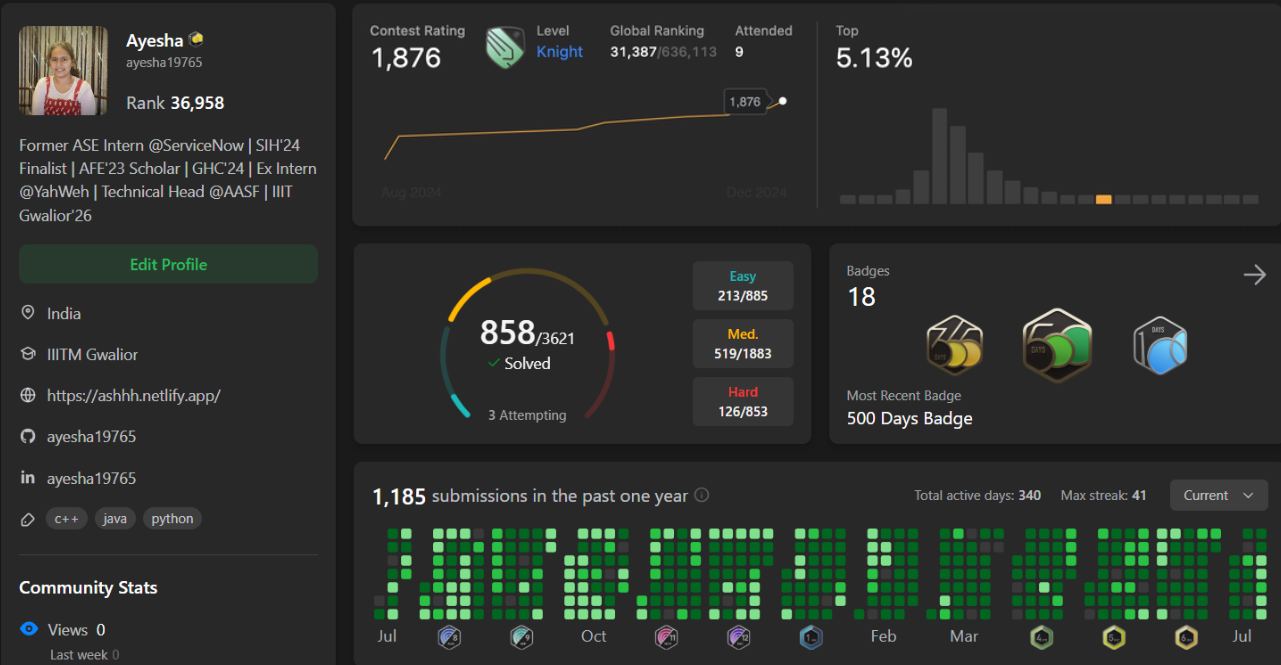Open the Current year dropdown

[1218, 495]
